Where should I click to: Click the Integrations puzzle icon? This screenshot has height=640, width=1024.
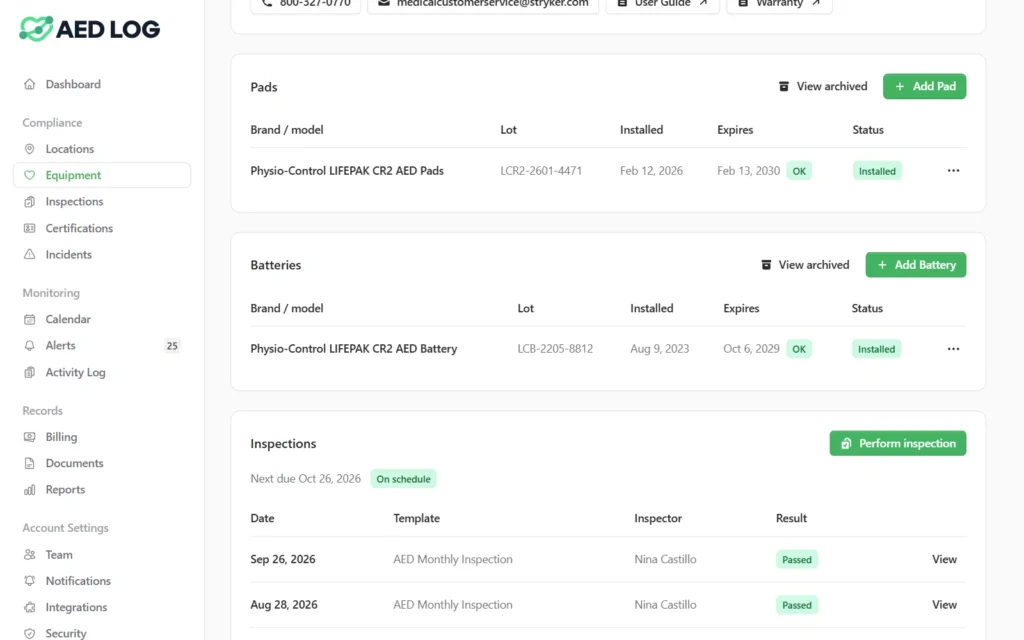tap(29, 607)
